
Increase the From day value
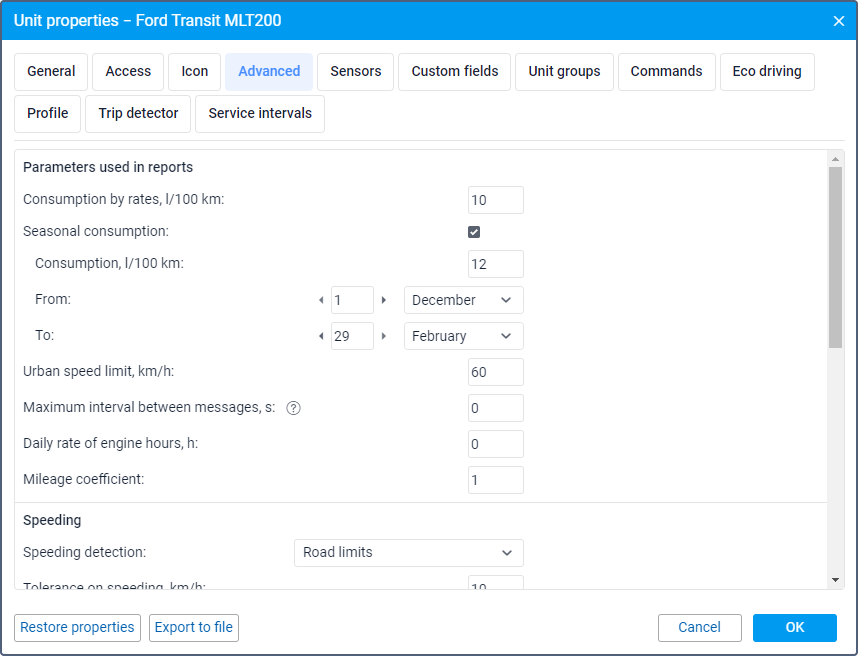coord(384,300)
